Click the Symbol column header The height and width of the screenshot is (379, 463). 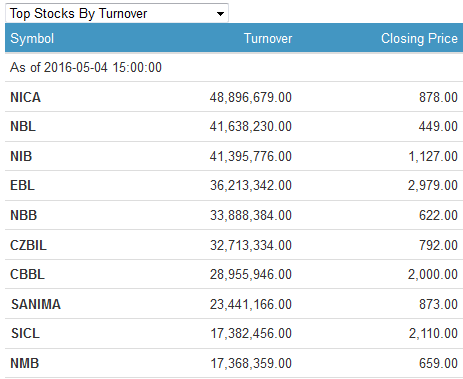pos(32,39)
